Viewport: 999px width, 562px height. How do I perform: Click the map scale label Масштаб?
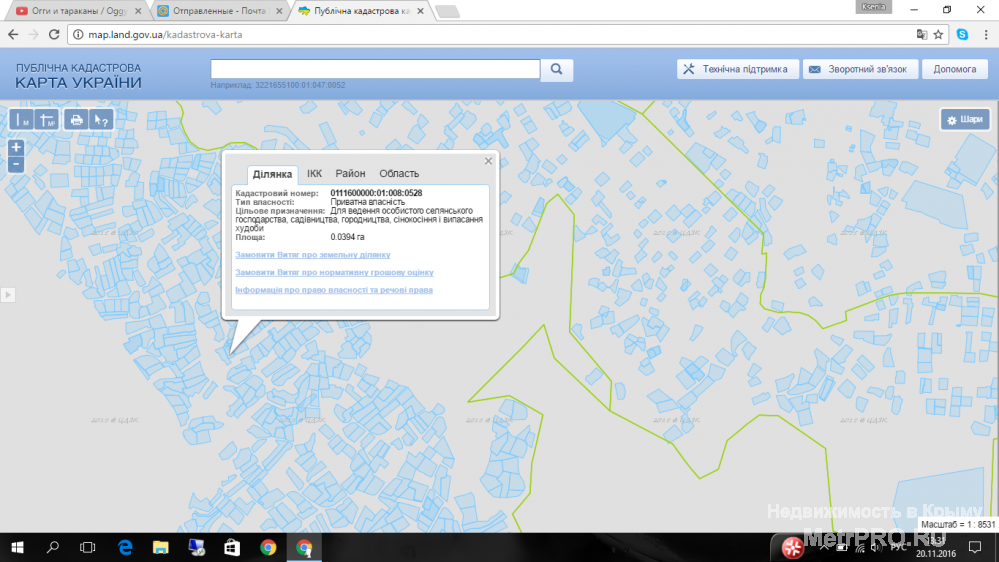pyautogui.click(x=958, y=524)
